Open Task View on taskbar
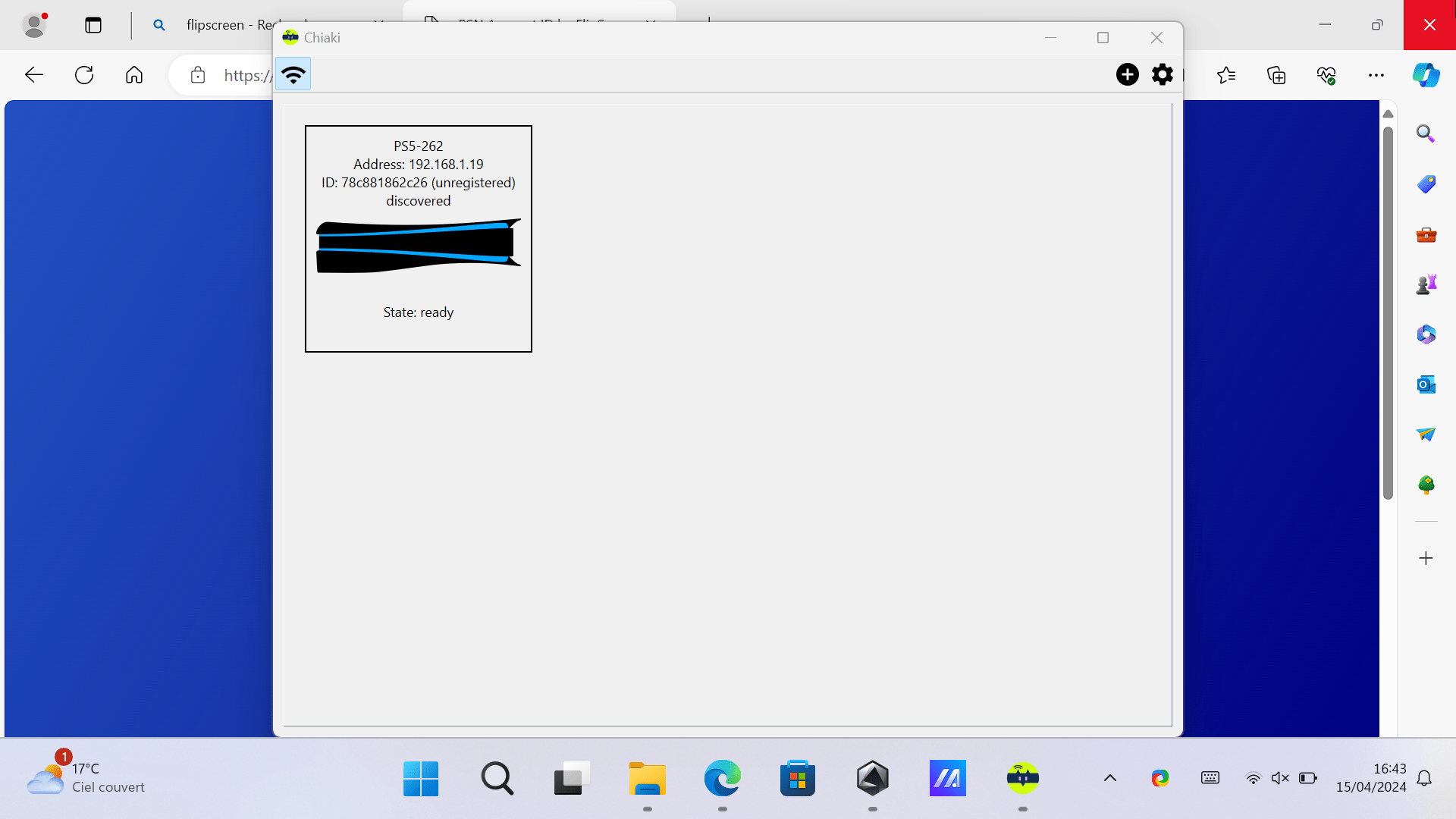1456x819 pixels. pyautogui.click(x=572, y=778)
